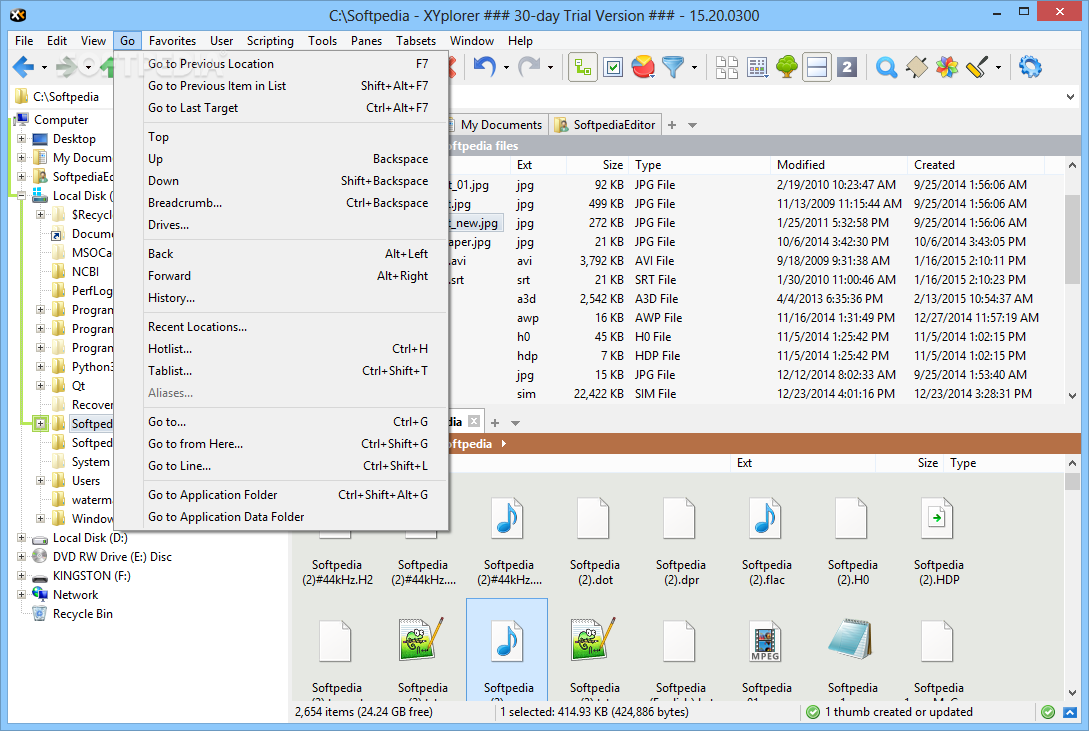Click the number 2 toolbar icon
This screenshot has height=731, width=1089.
tap(847, 67)
